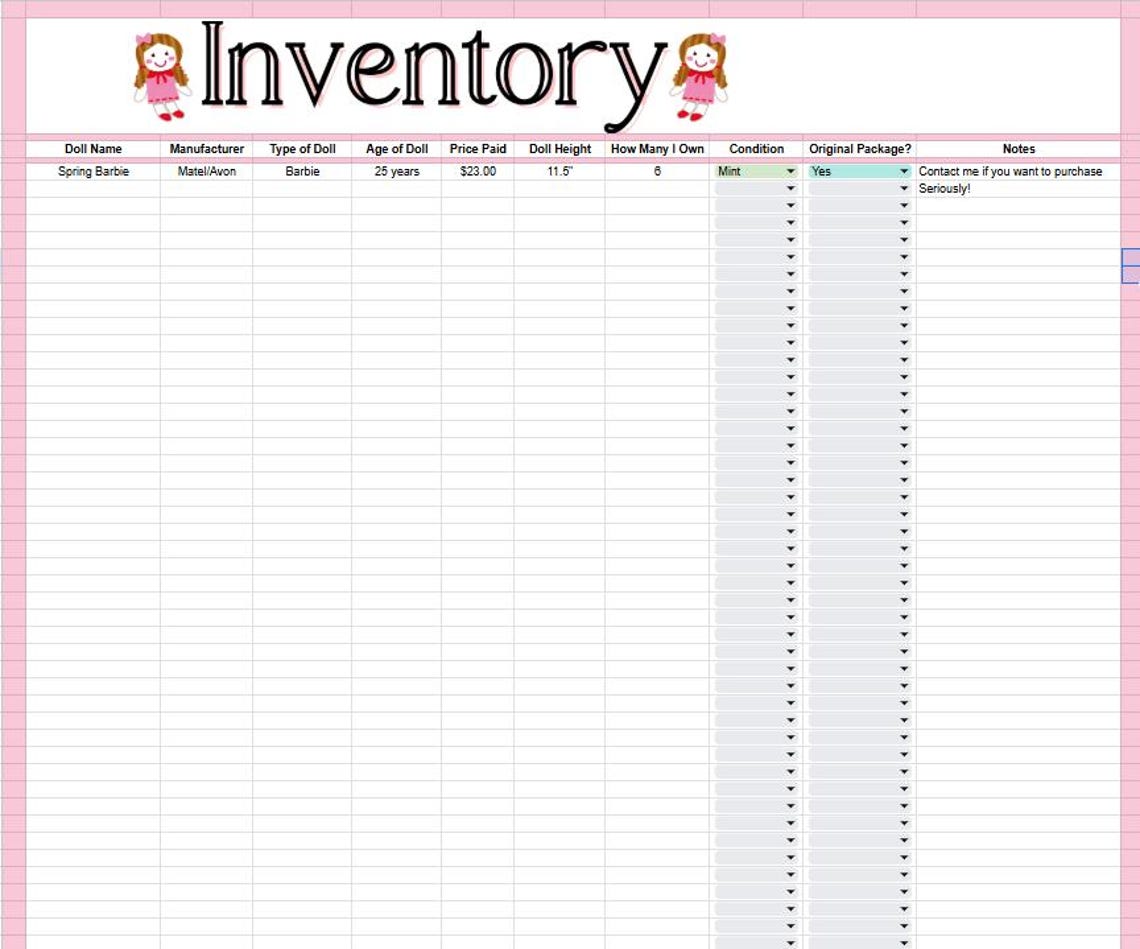The height and width of the screenshot is (949, 1140).
Task: Click the left doll image beside Inventory
Action: (161, 76)
